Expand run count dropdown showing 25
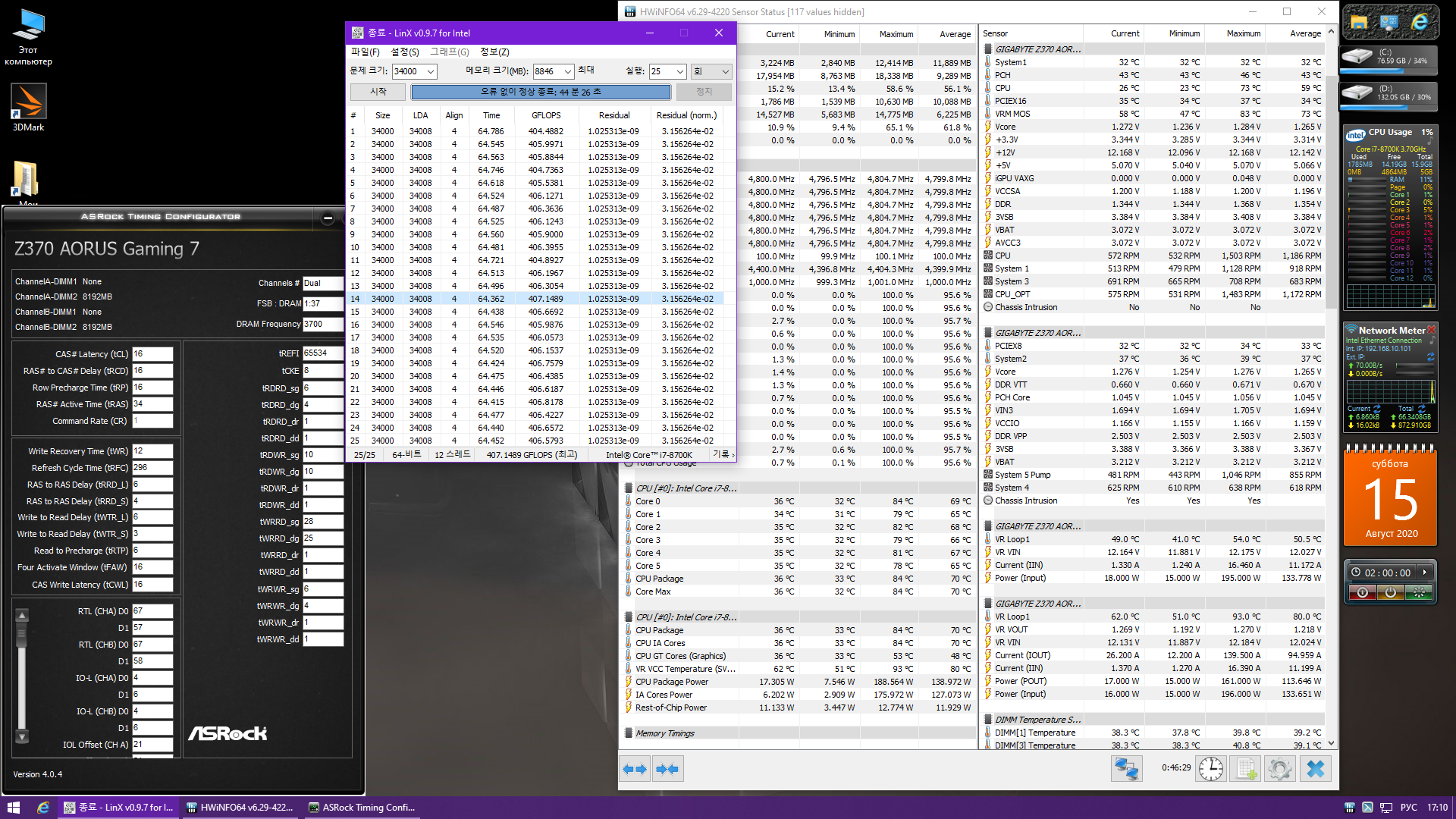 (679, 71)
